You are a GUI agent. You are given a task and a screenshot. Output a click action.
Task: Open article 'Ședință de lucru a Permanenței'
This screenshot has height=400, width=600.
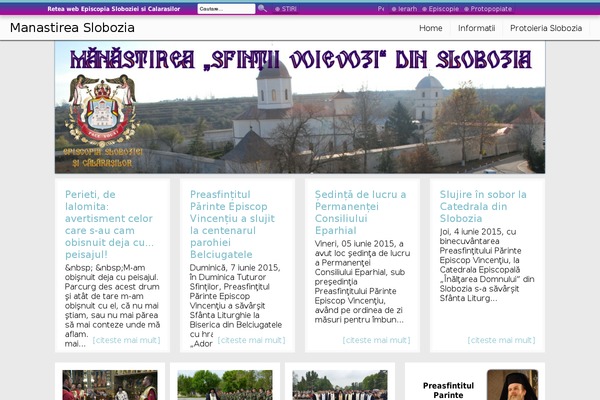coord(360,212)
